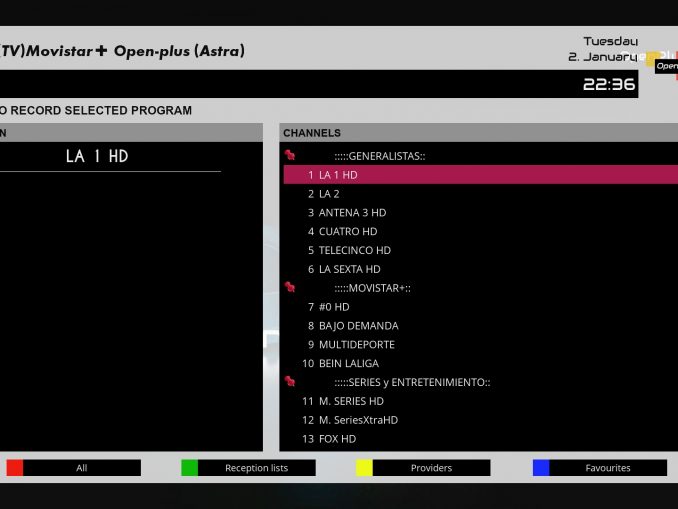Select channel 8 BAJO DEMANDA
This screenshot has height=509, width=678.
coord(481,326)
